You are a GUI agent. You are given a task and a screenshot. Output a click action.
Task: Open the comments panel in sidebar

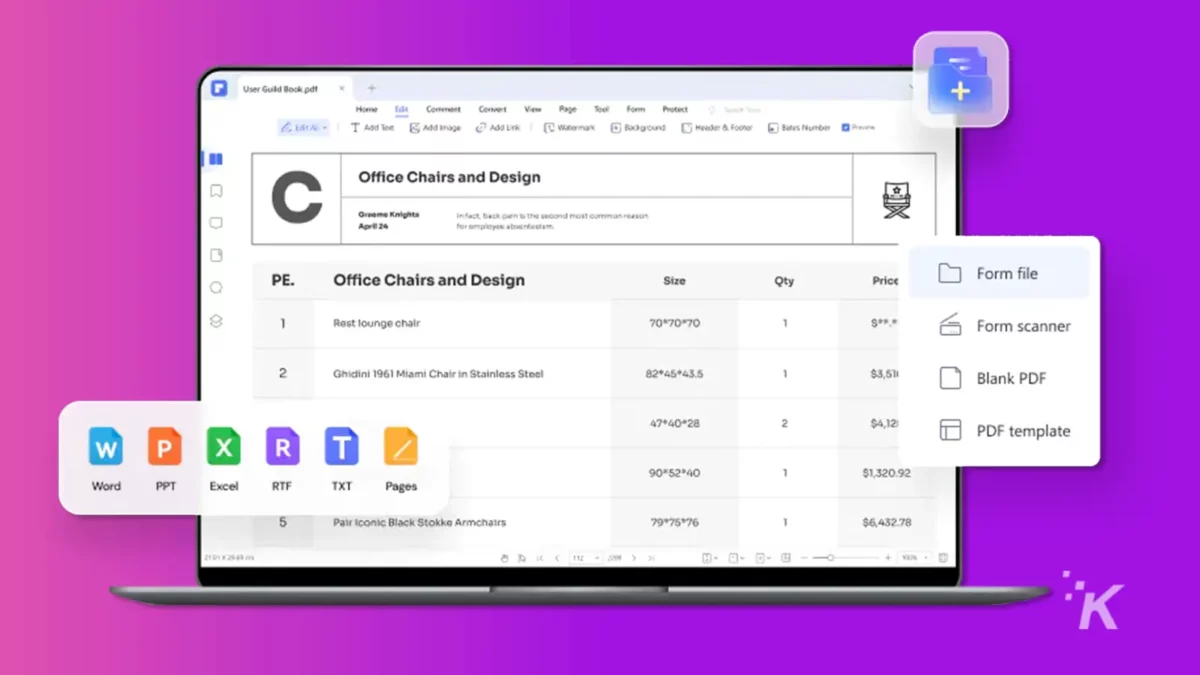[x=215, y=223]
